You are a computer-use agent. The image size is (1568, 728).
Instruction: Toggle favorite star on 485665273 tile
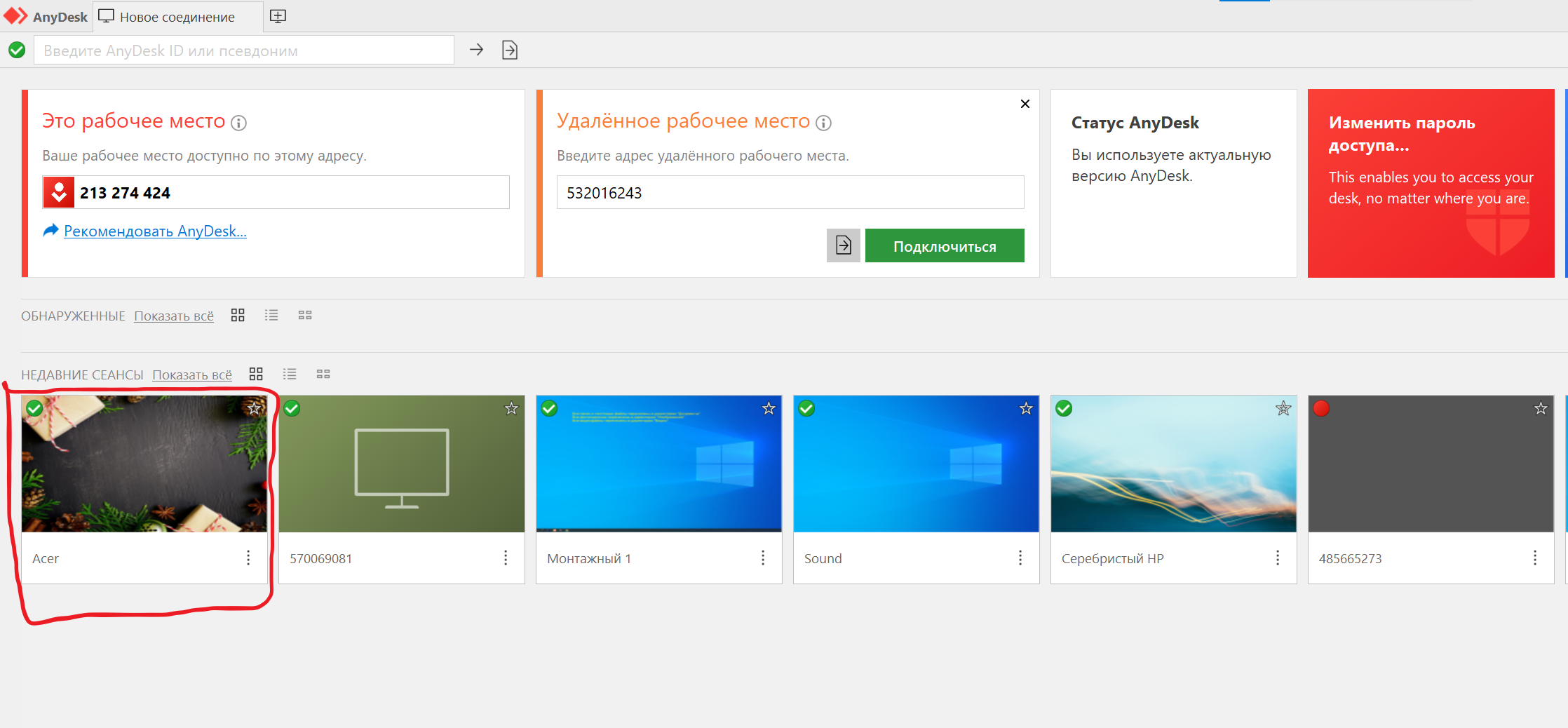pos(1541,408)
